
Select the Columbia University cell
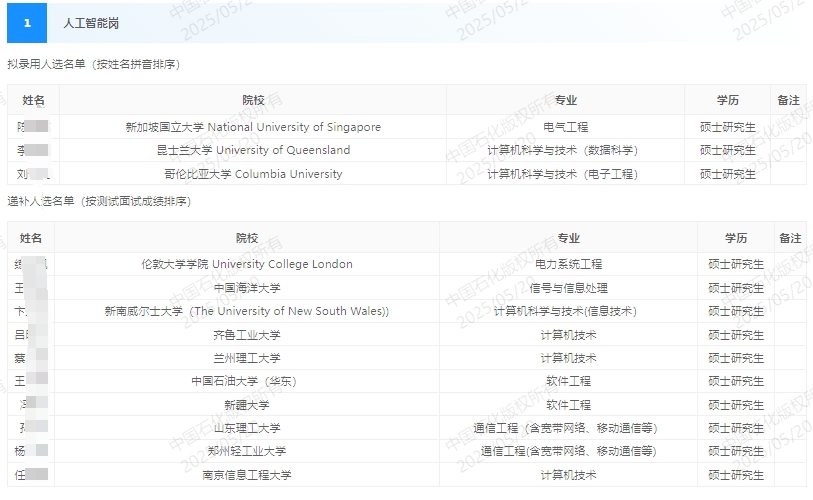click(x=252, y=174)
